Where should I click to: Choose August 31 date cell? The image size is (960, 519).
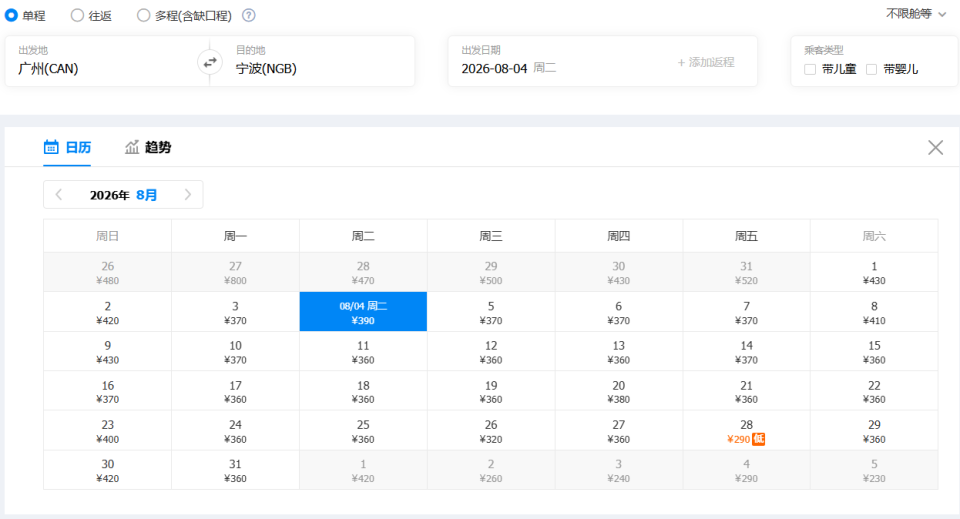click(235, 471)
